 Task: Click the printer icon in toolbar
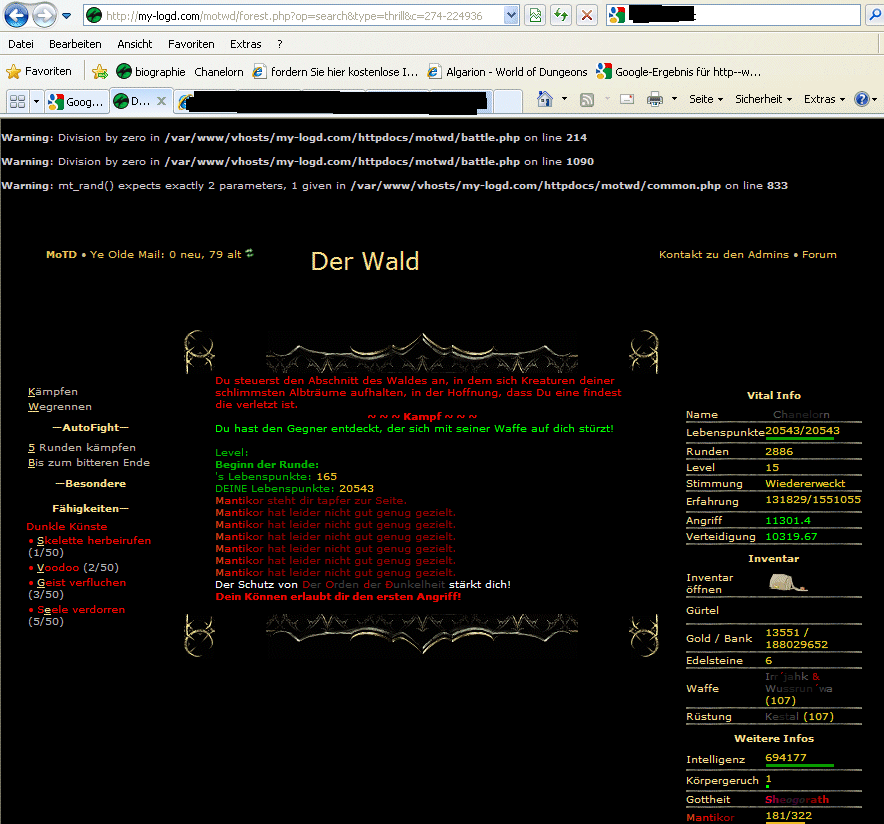tap(655, 99)
